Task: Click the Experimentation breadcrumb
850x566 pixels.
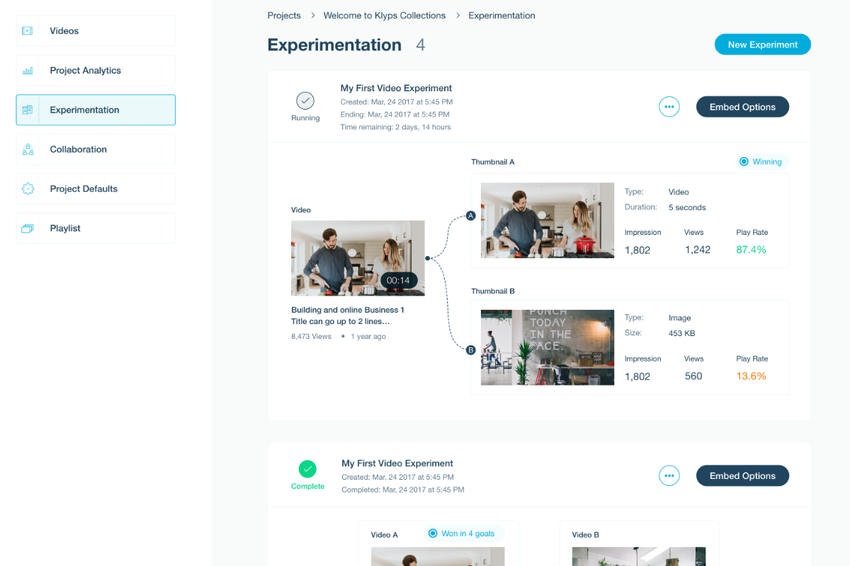Action: [x=501, y=16]
